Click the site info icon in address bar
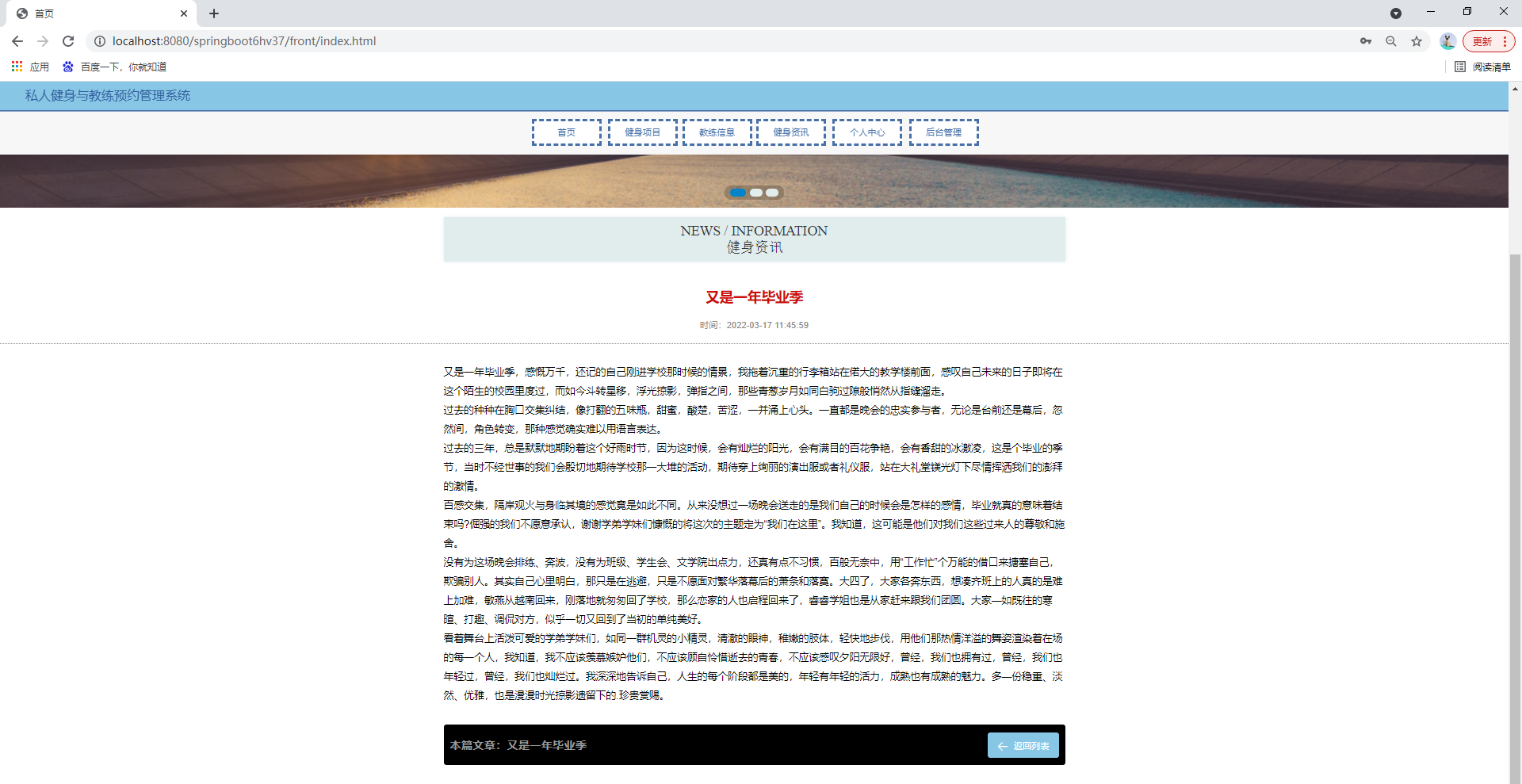This screenshot has height=784, width=1522. click(x=100, y=41)
